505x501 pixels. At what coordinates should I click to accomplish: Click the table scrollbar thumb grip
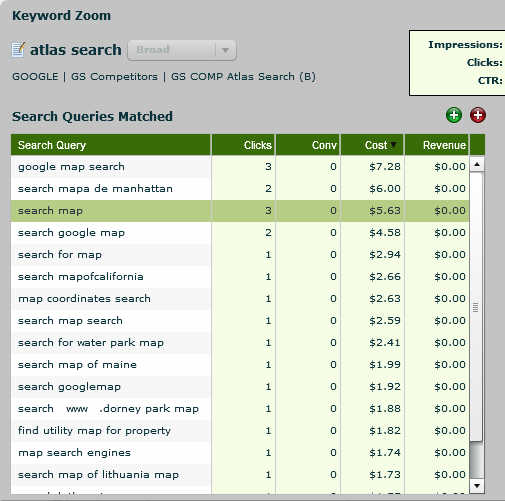476,307
